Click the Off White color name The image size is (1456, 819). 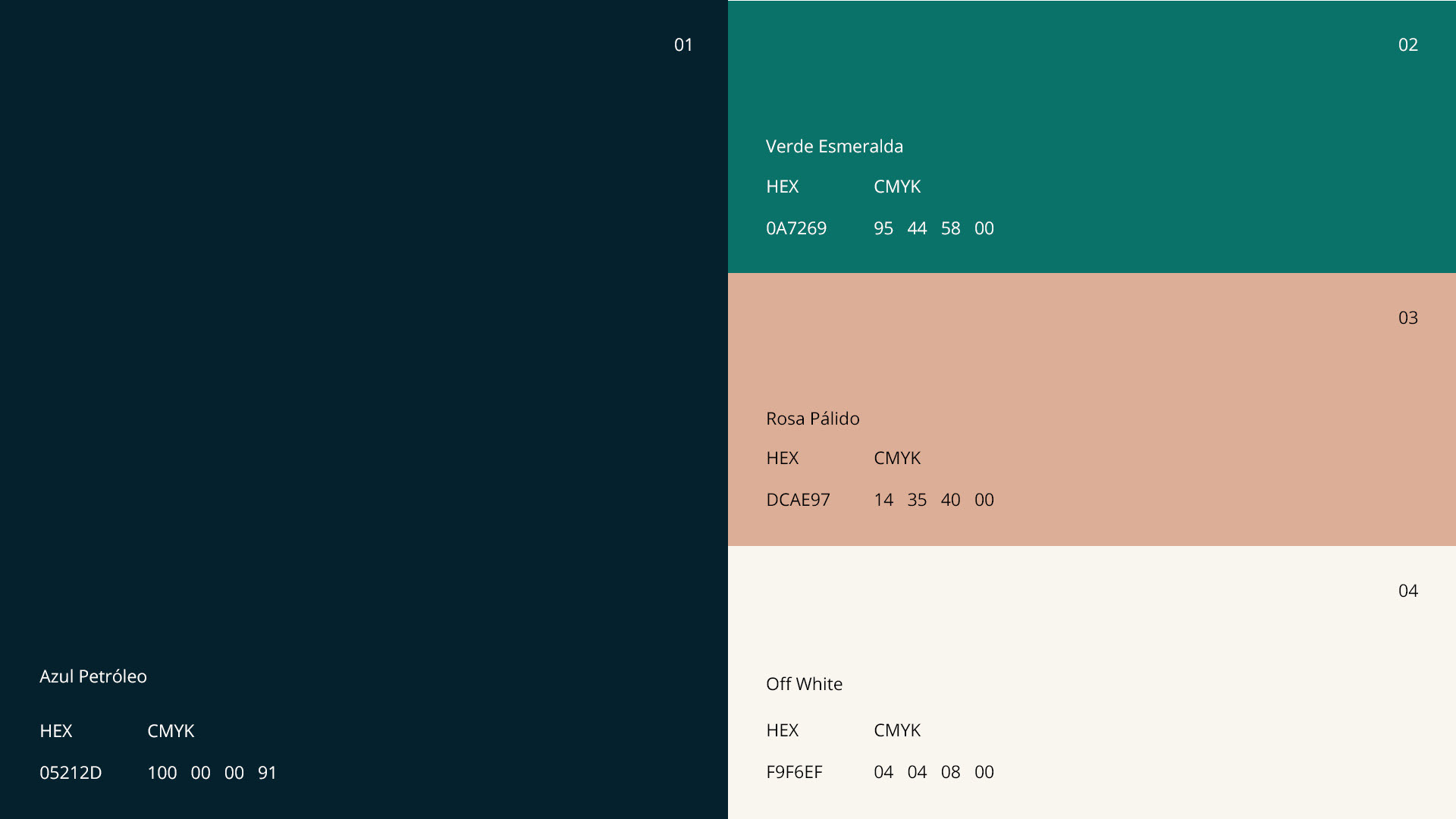[804, 684]
